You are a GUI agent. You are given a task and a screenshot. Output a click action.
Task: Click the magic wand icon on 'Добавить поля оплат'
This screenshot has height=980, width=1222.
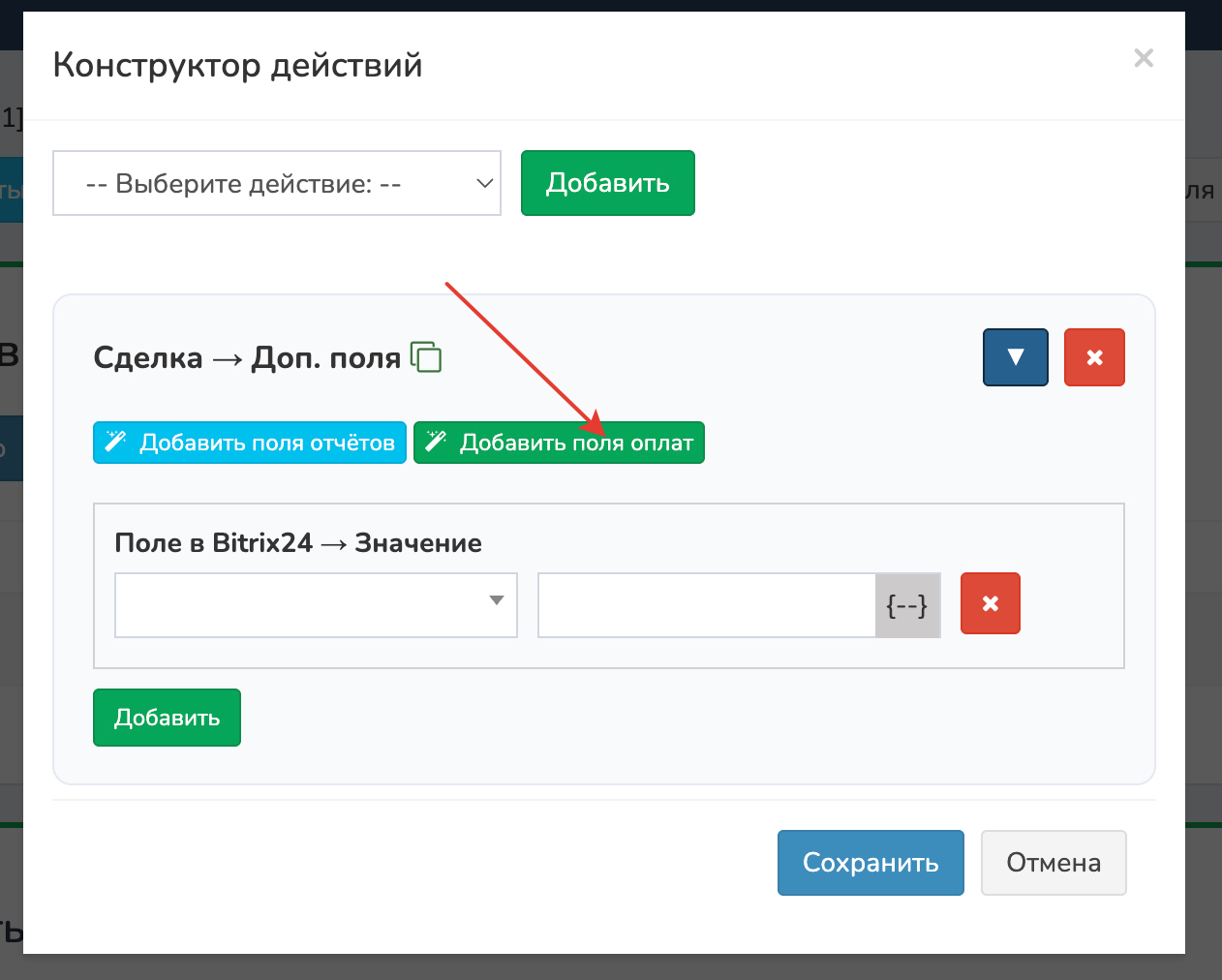pos(437,443)
